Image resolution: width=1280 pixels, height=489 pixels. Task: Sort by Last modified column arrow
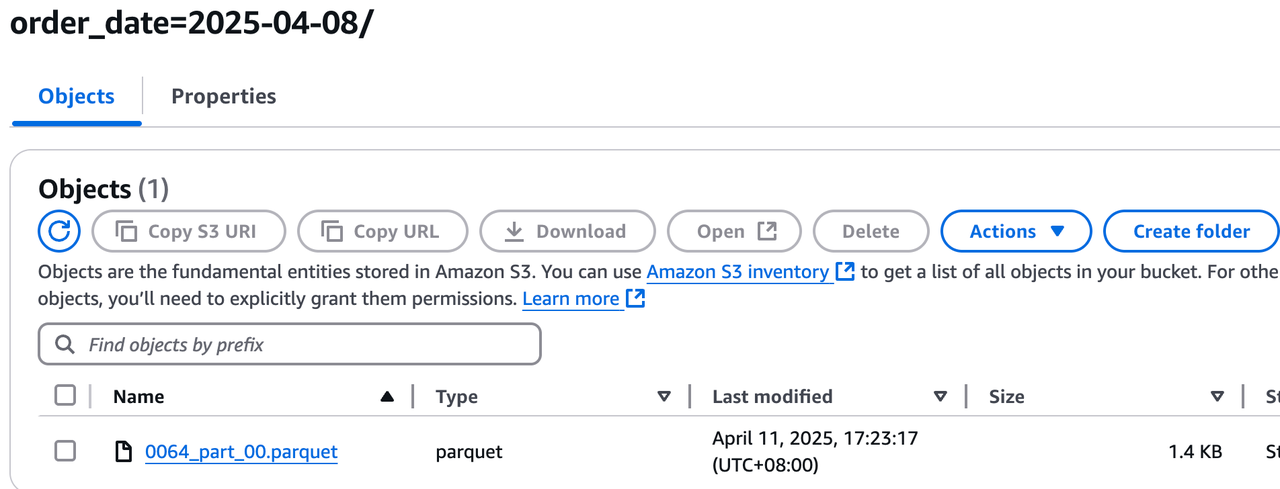[x=940, y=397]
